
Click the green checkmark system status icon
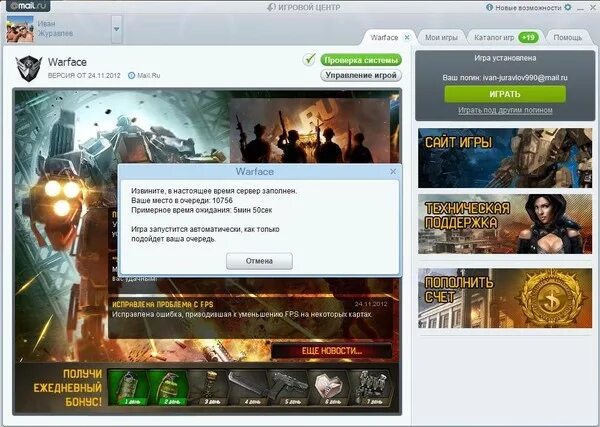309,59
